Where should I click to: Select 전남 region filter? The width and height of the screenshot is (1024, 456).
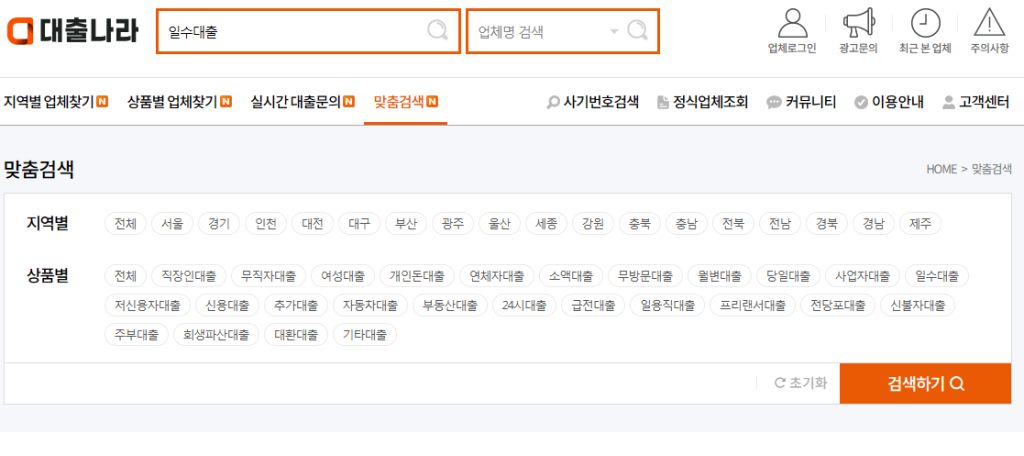pyautogui.click(x=780, y=224)
